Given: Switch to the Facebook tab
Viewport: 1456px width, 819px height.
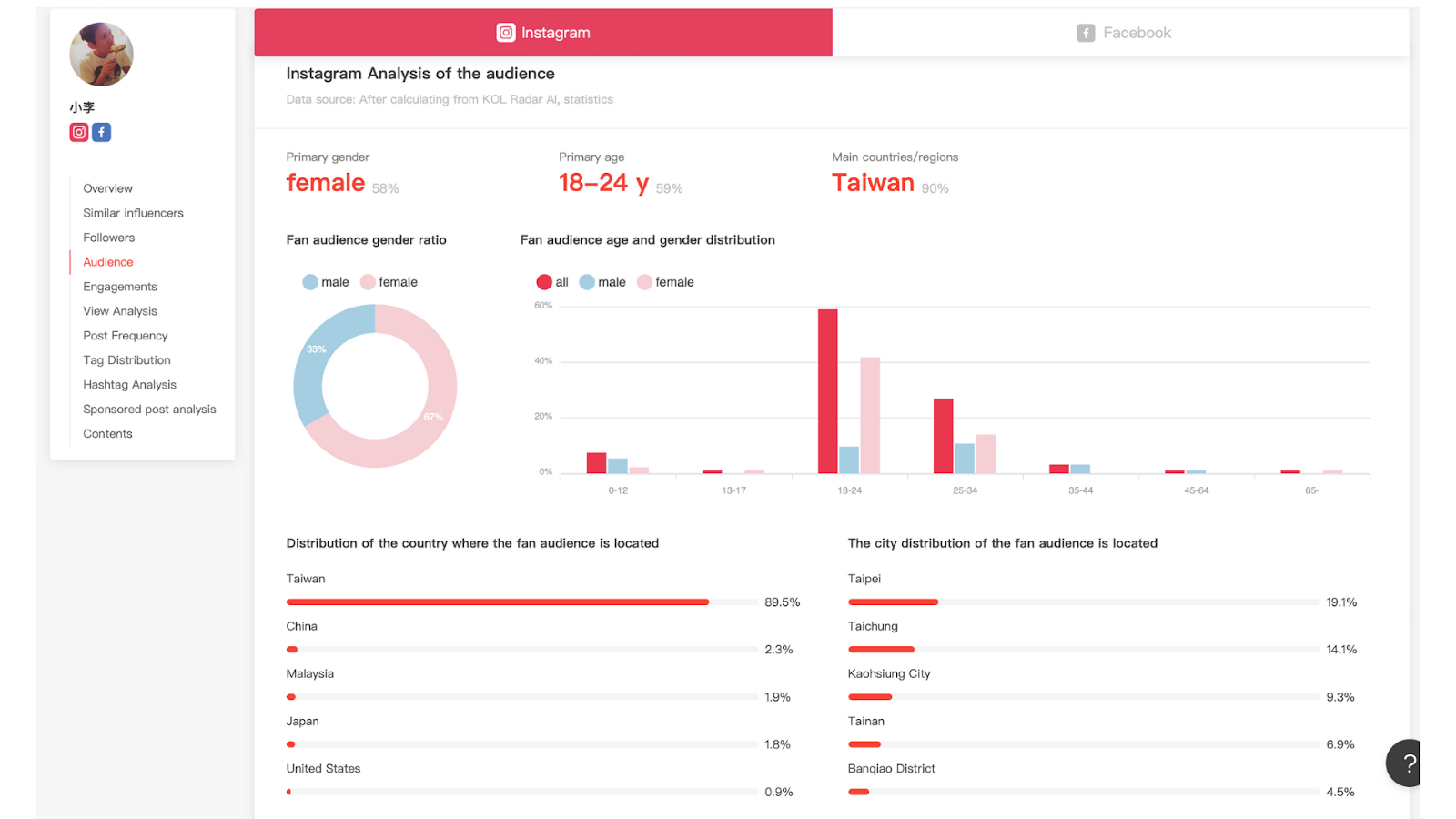Looking at the screenshot, I should [1121, 33].
